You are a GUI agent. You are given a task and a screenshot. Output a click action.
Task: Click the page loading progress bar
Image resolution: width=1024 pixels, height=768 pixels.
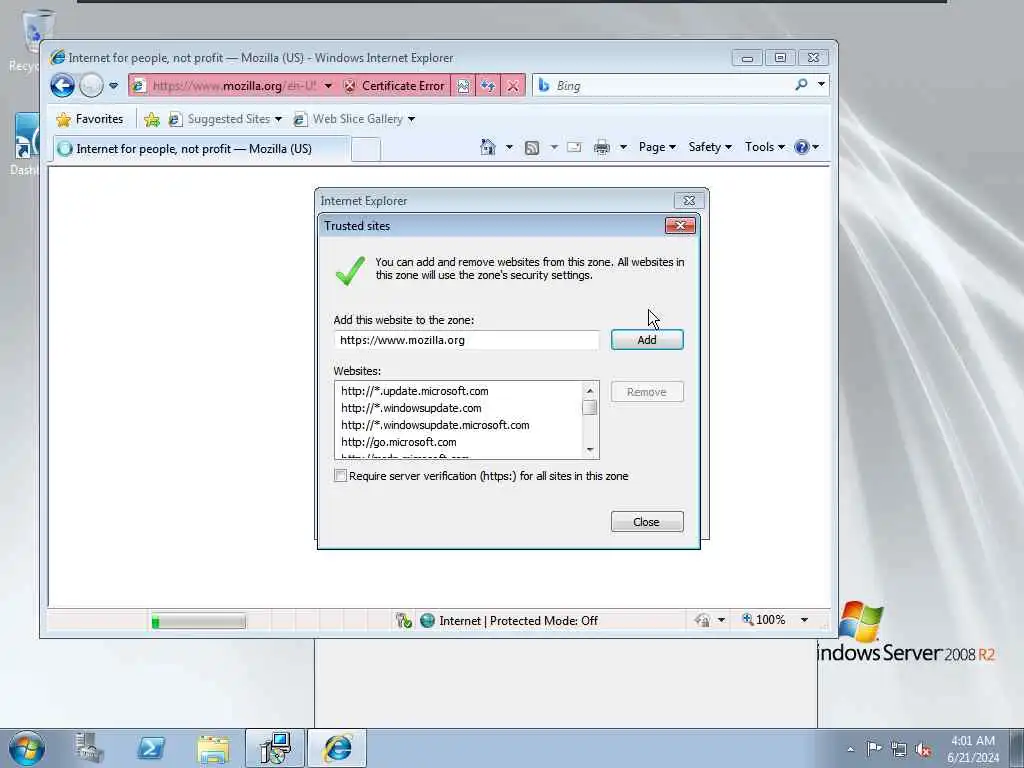coord(199,621)
